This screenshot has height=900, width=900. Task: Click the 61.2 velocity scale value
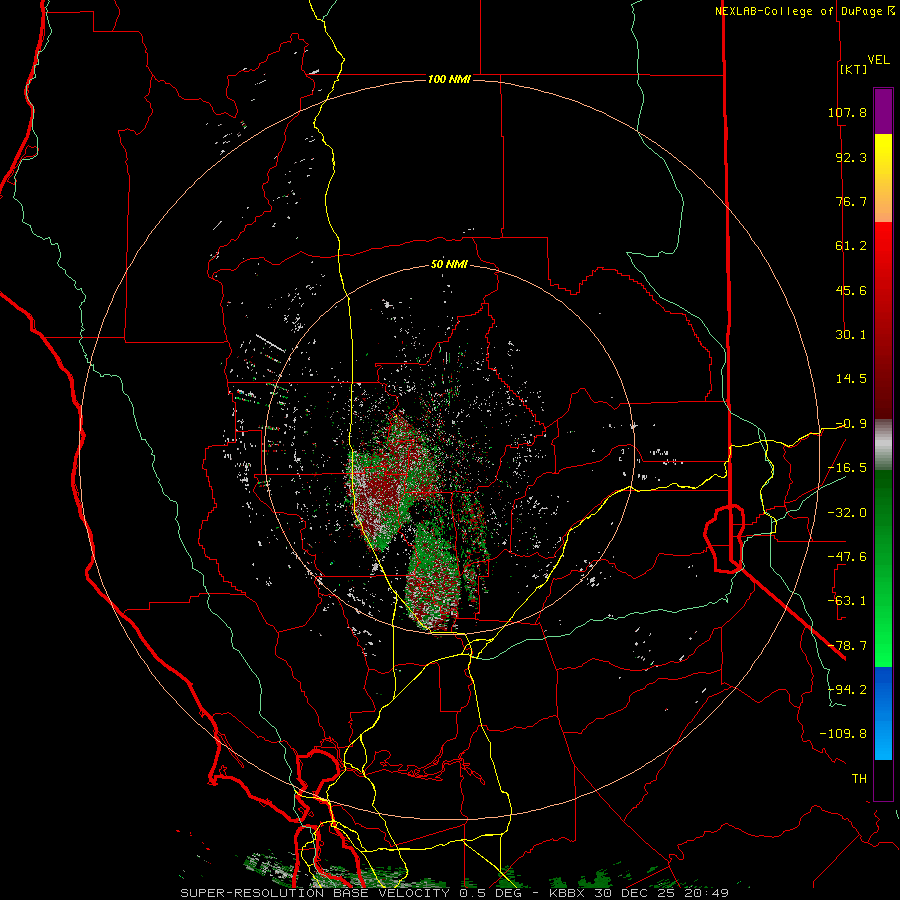click(x=851, y=246)
